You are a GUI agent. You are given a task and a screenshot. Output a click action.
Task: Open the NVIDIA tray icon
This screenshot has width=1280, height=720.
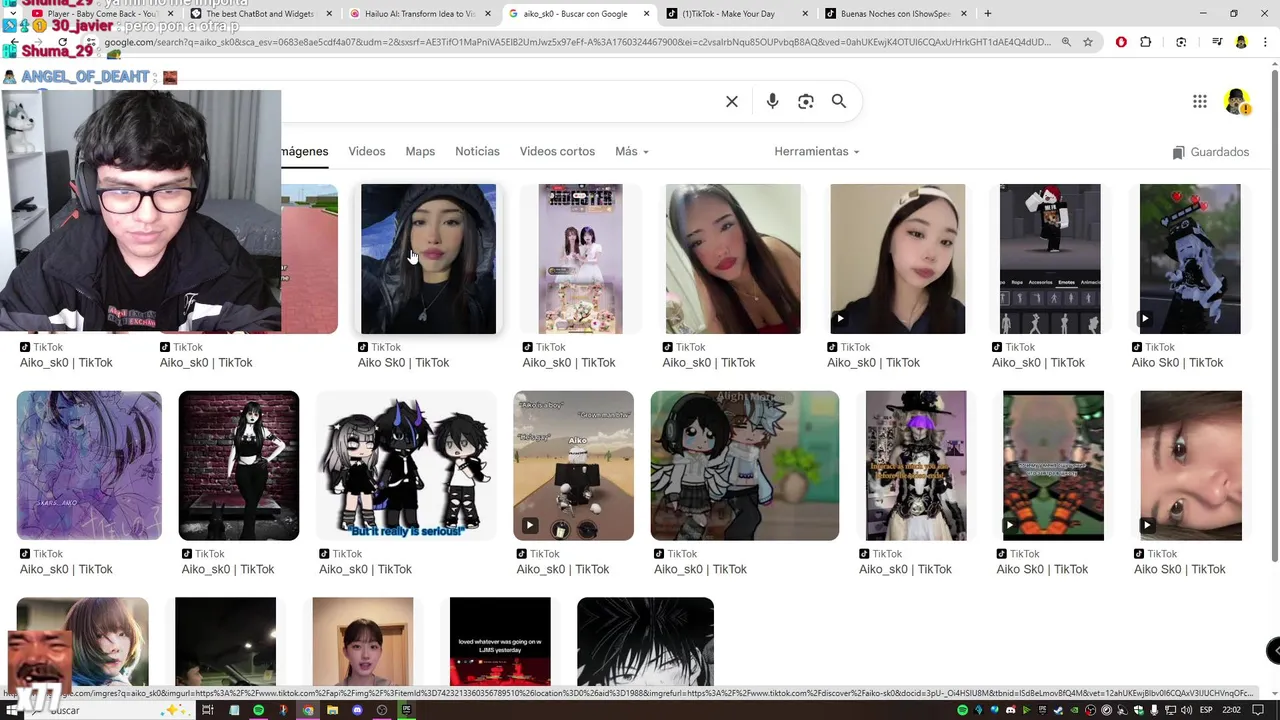[1074, 710]
